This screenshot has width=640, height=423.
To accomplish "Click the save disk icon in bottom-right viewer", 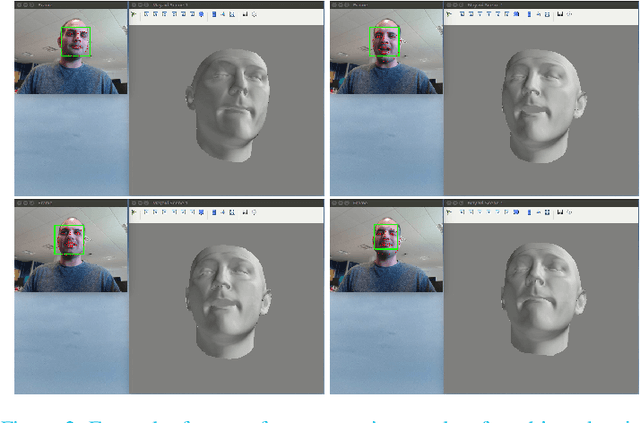I will (x=559, y=212).
